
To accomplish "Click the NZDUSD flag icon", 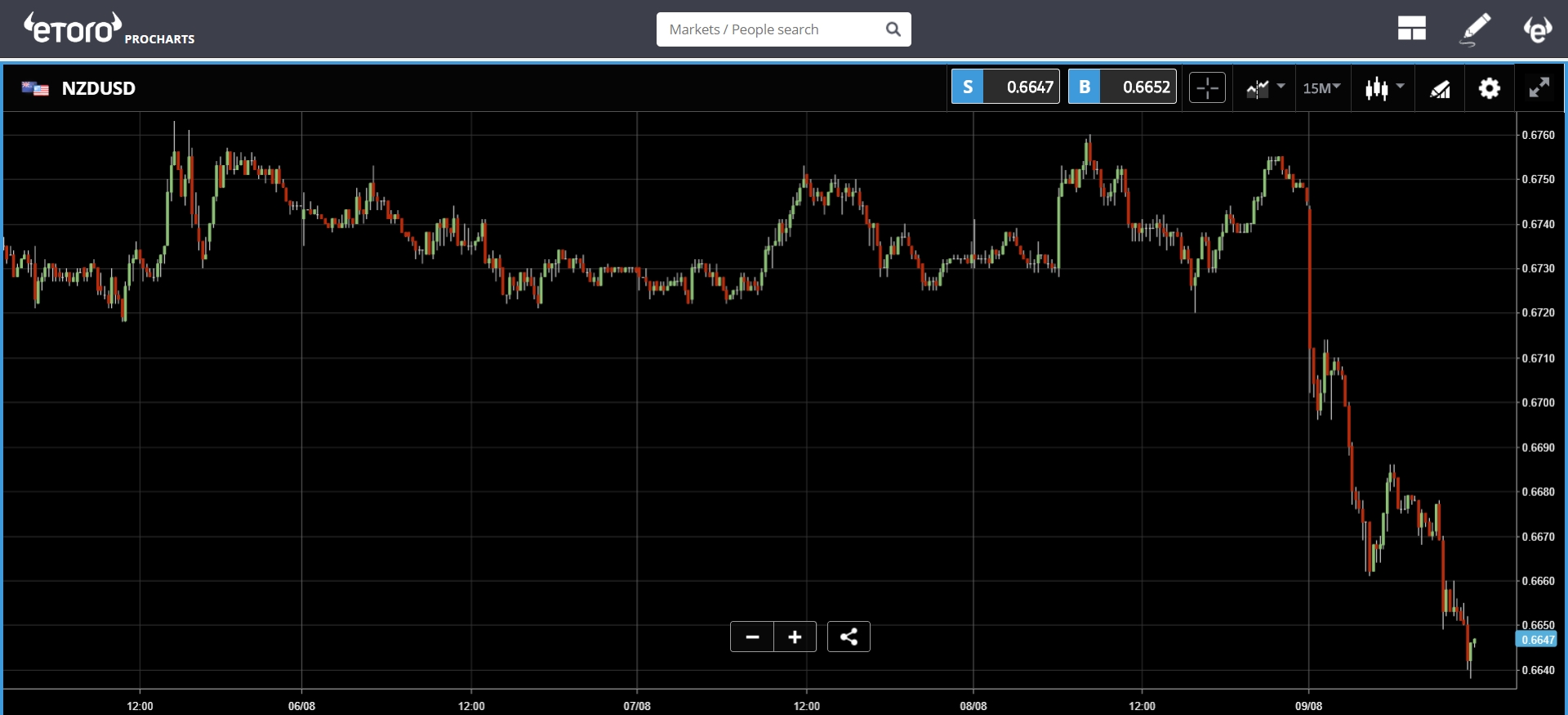I will coord(35,88).
